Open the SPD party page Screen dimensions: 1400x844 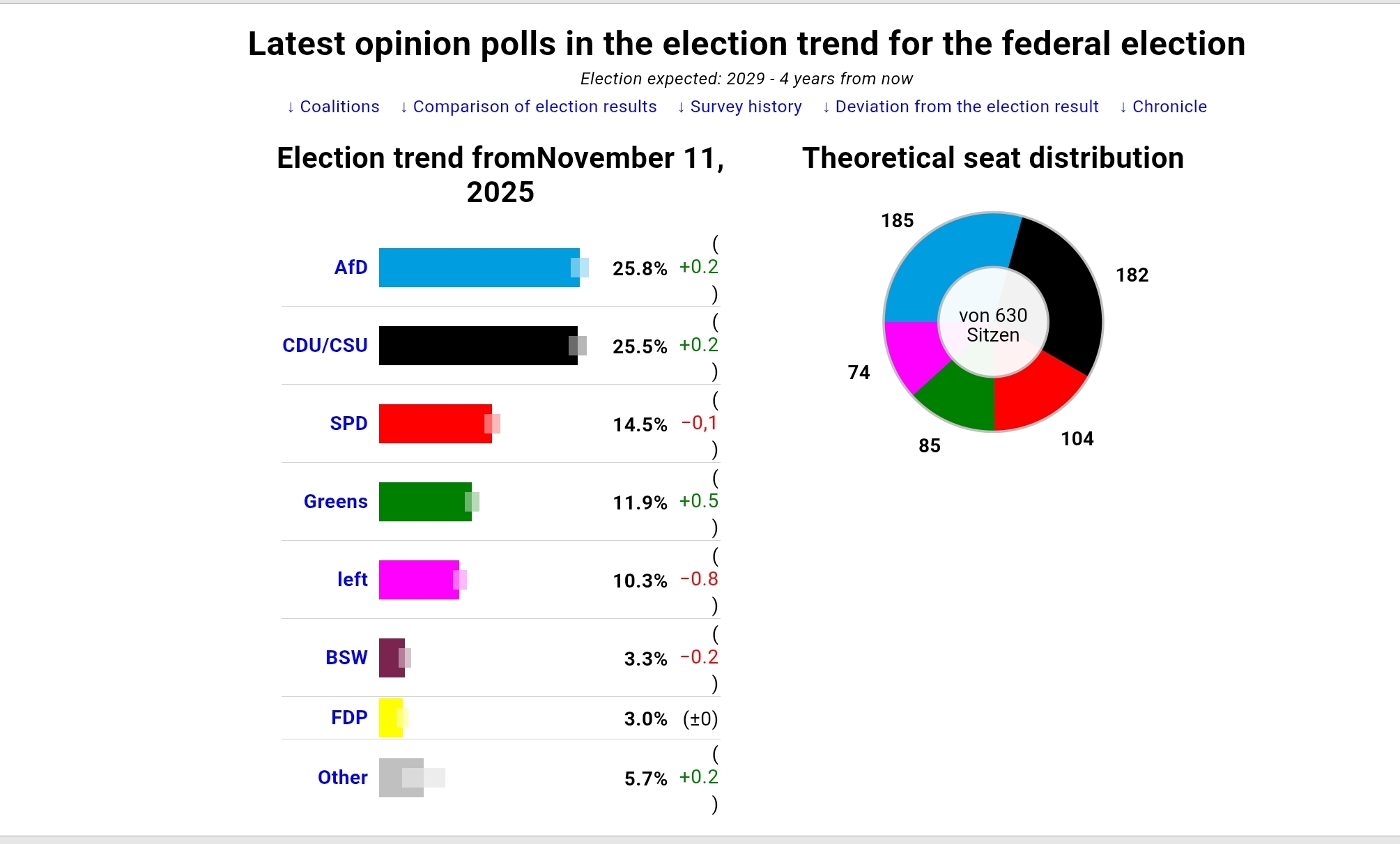(x=348, y=423)
